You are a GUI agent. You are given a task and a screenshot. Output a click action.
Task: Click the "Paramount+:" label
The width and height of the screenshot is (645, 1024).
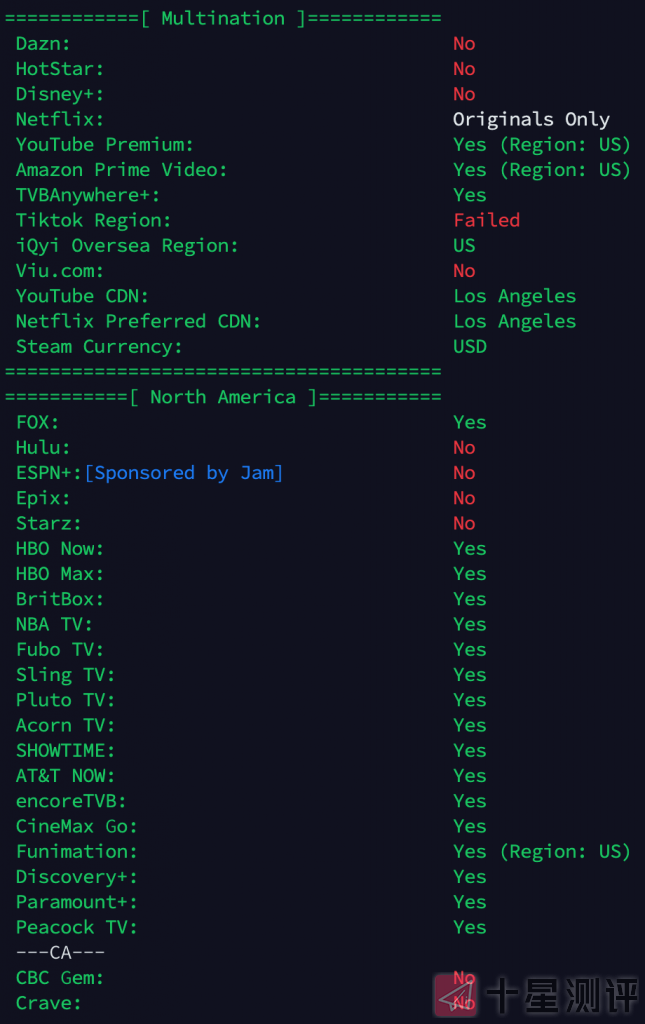pos(77,902)
